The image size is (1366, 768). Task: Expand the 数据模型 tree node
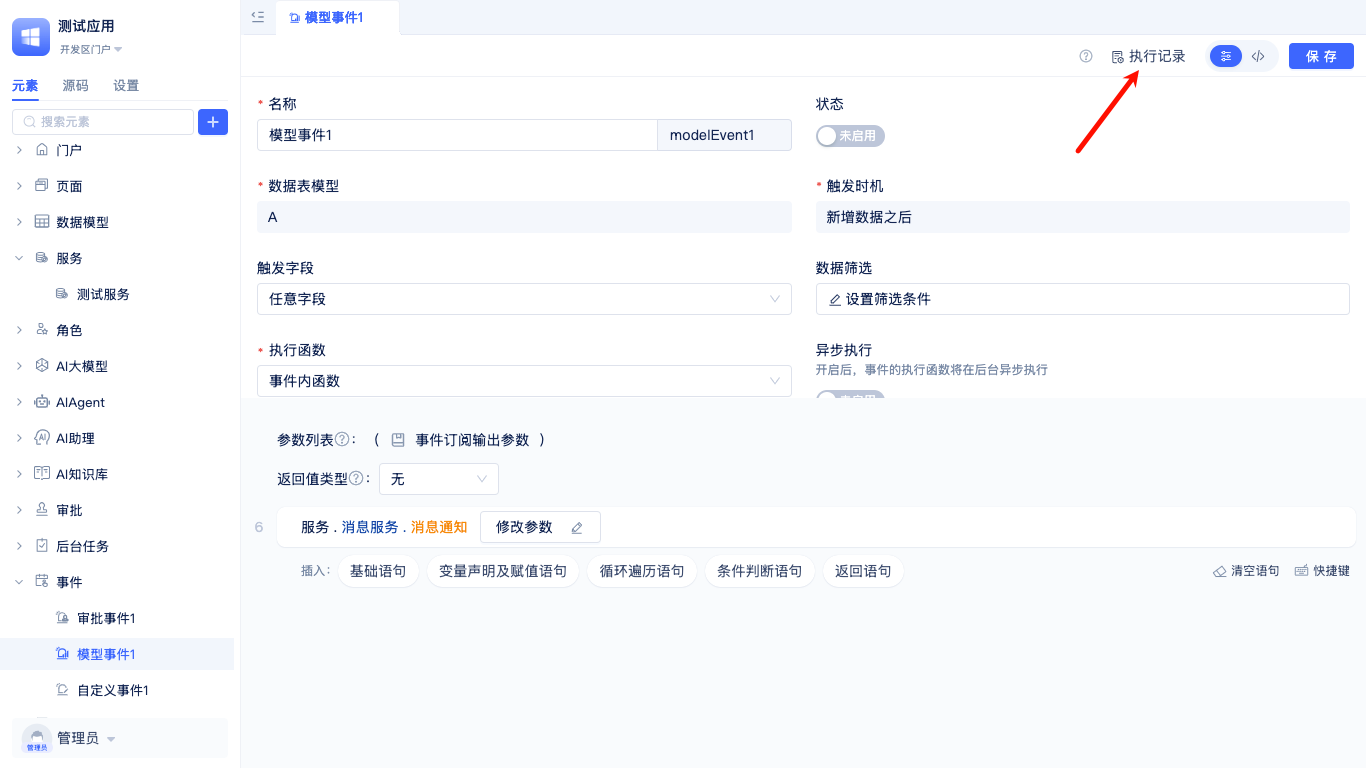coord(19,222)
